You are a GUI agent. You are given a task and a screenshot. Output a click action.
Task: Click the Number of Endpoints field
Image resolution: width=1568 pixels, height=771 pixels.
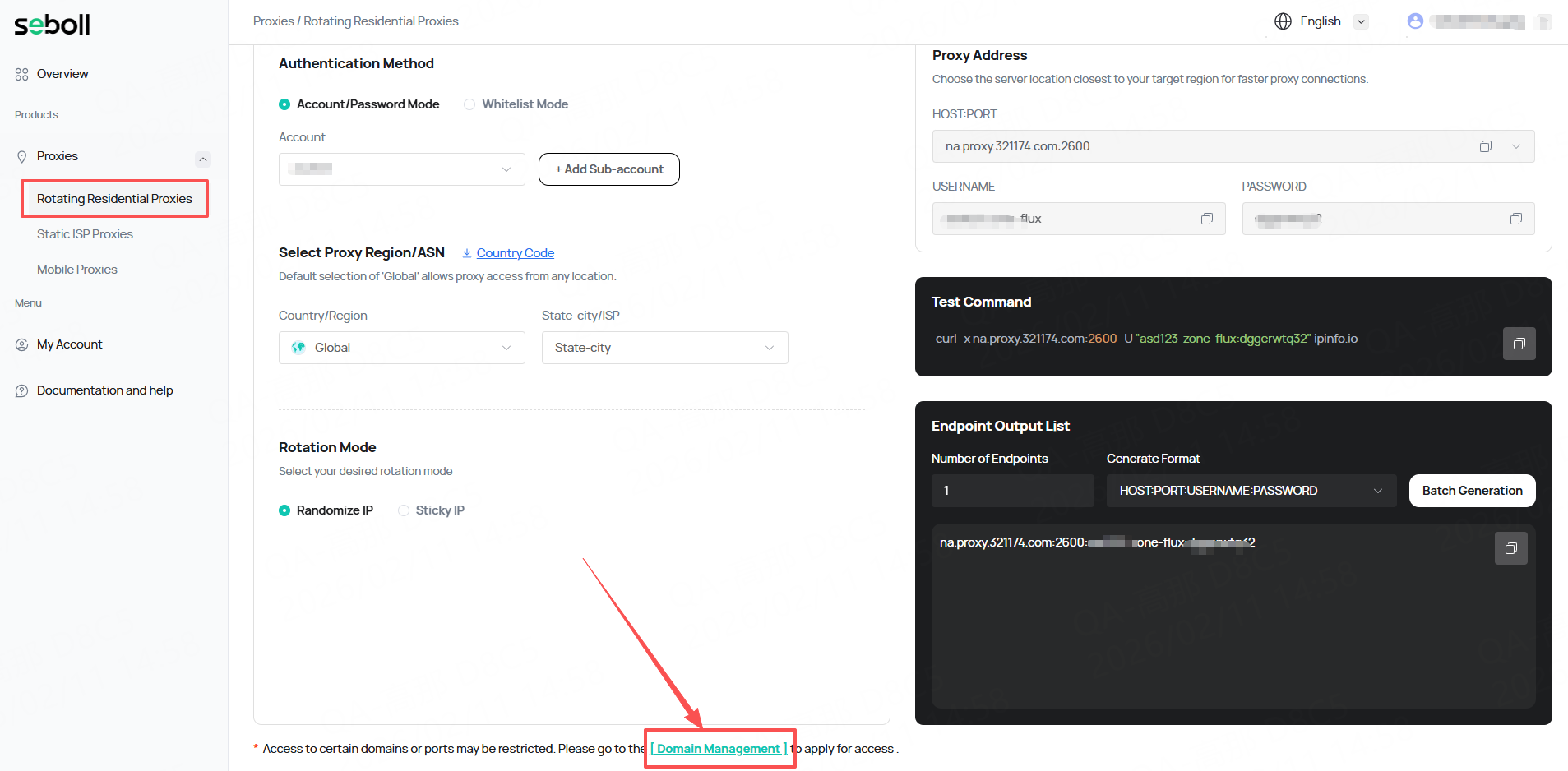[x=1012, y=491]
